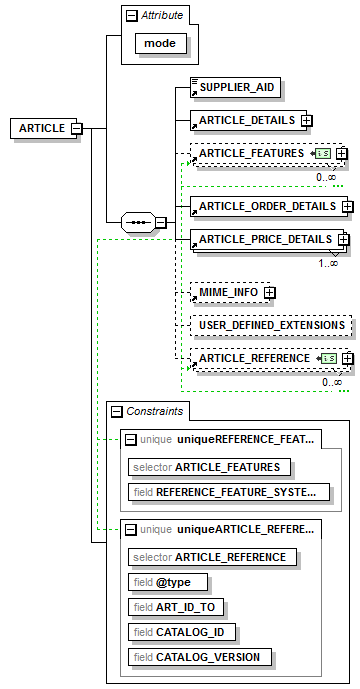Select the mode attribute
Viewport: 360px width, 689px height.
tap(161, 44)
